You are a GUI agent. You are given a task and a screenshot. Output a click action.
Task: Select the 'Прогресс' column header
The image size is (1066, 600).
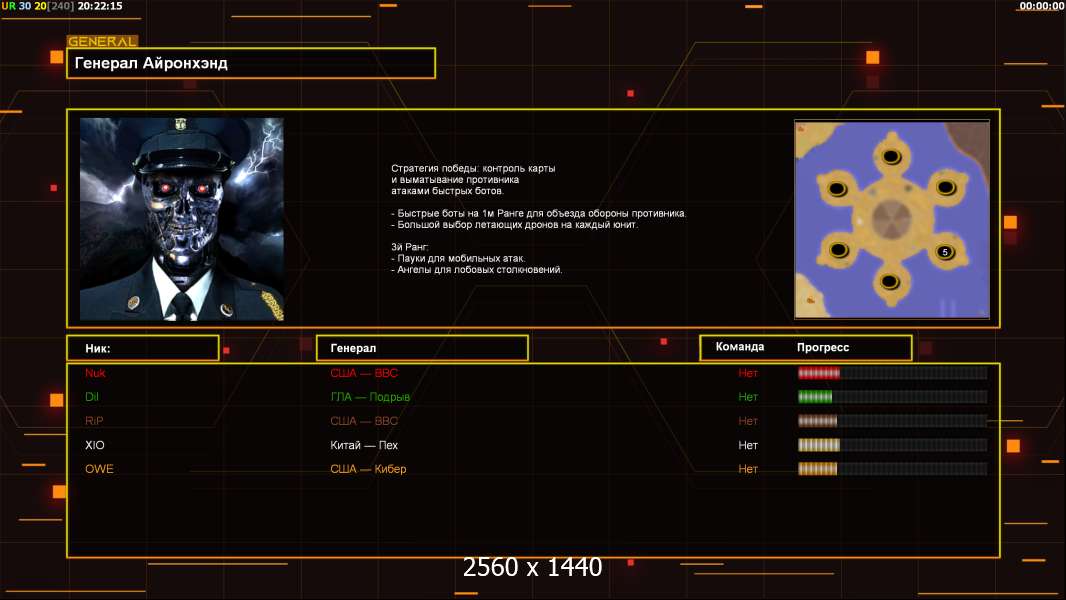point(823,347)
